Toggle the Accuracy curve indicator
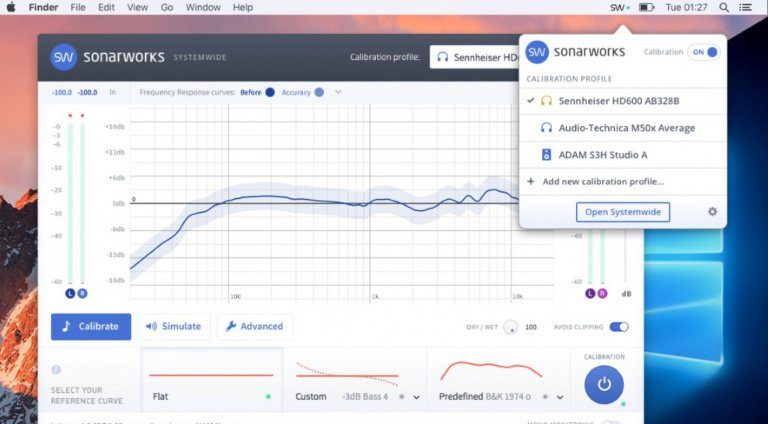 pos(319,92)
